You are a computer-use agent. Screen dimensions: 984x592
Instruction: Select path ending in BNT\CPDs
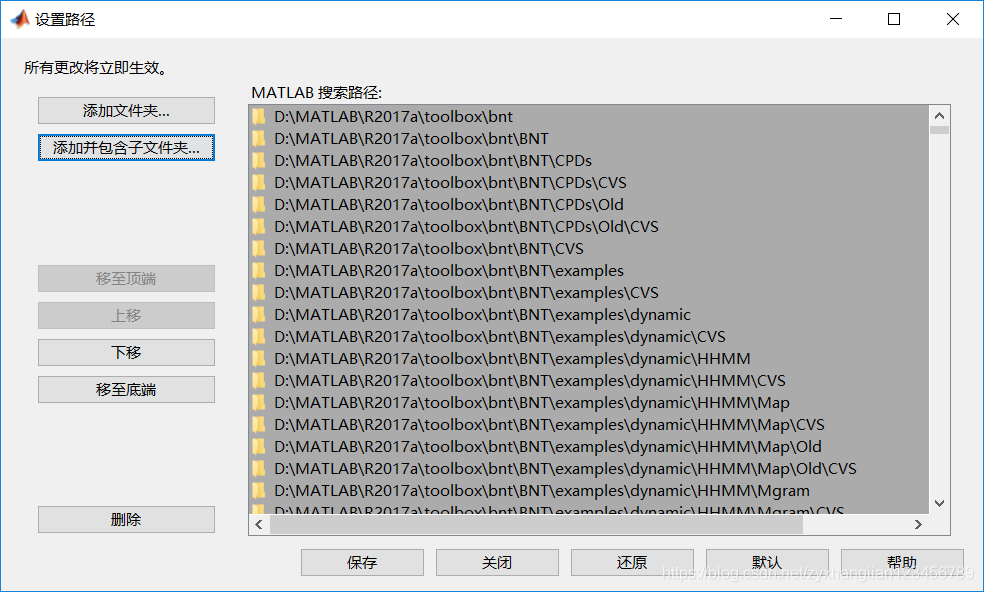coord(433,161)
